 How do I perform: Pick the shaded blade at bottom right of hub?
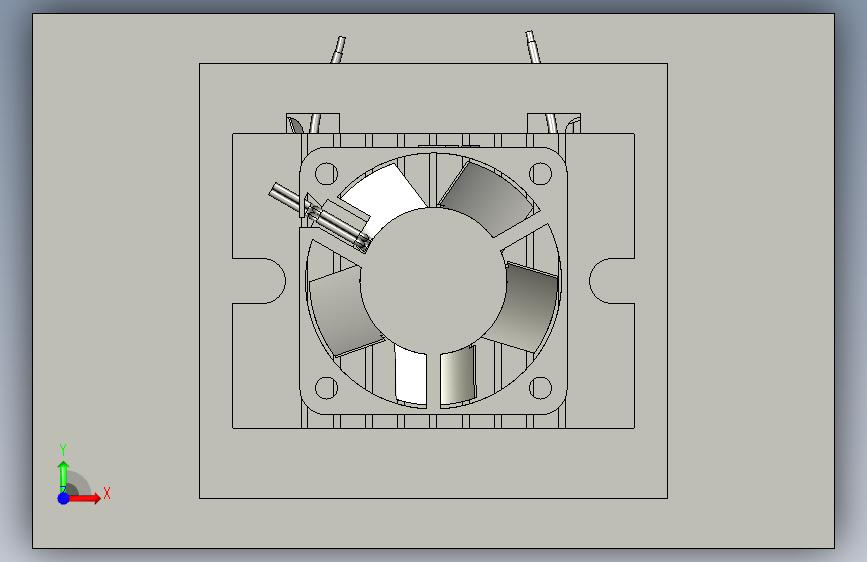pyautogui.click(x=458, y=376)
